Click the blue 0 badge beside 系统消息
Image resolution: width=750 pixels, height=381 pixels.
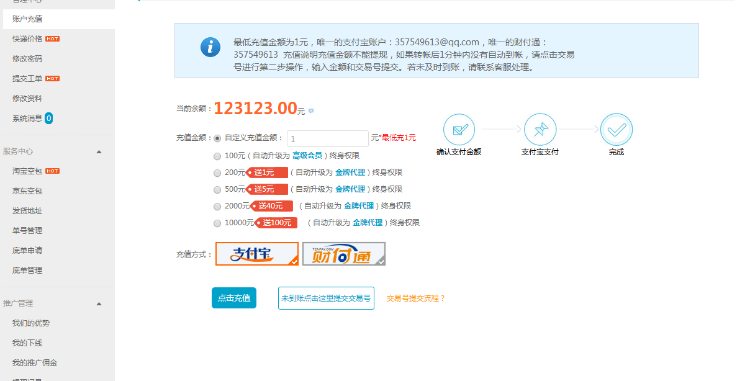(x=49, y=118)
